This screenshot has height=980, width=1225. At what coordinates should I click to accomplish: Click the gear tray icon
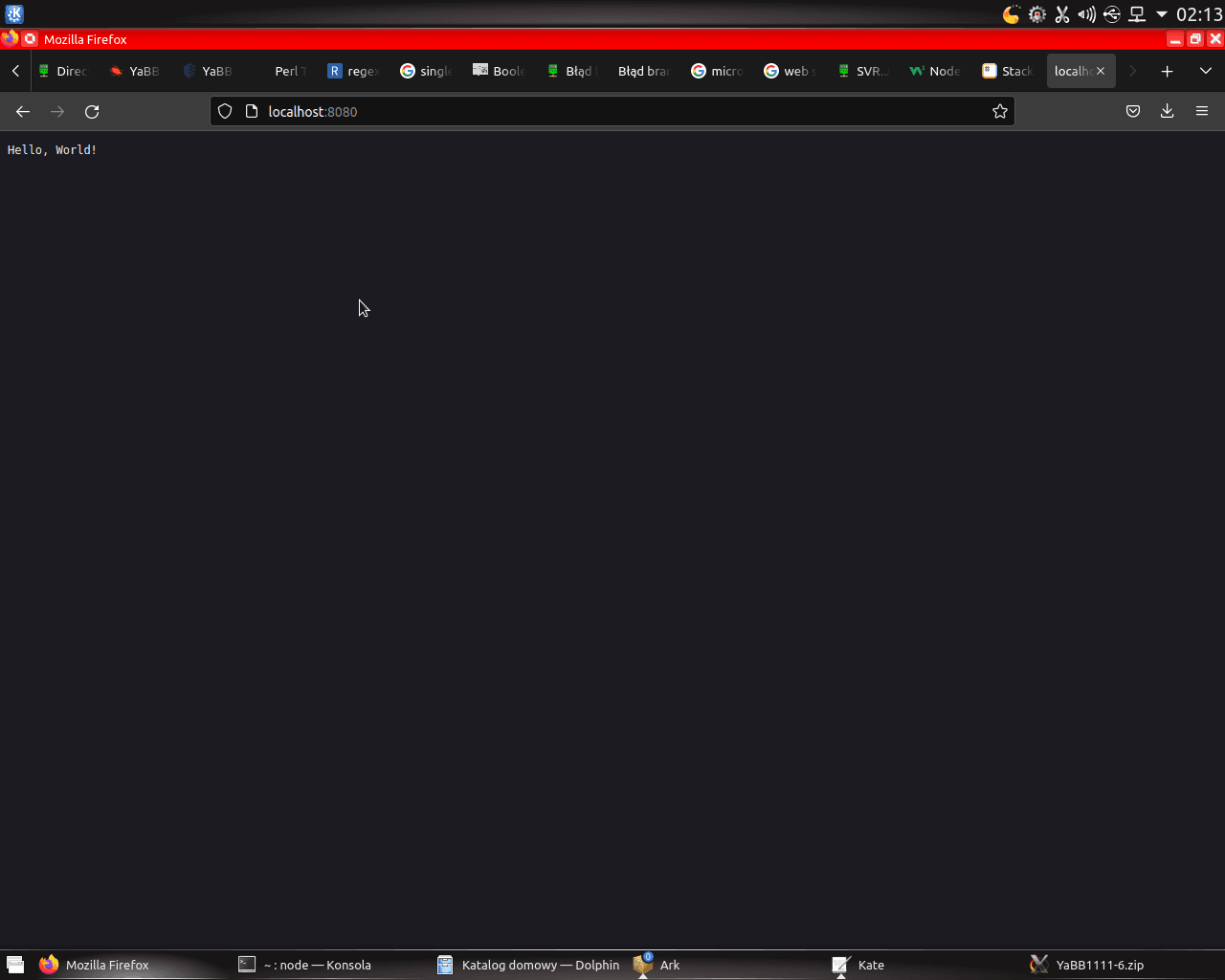point(1037,14)
